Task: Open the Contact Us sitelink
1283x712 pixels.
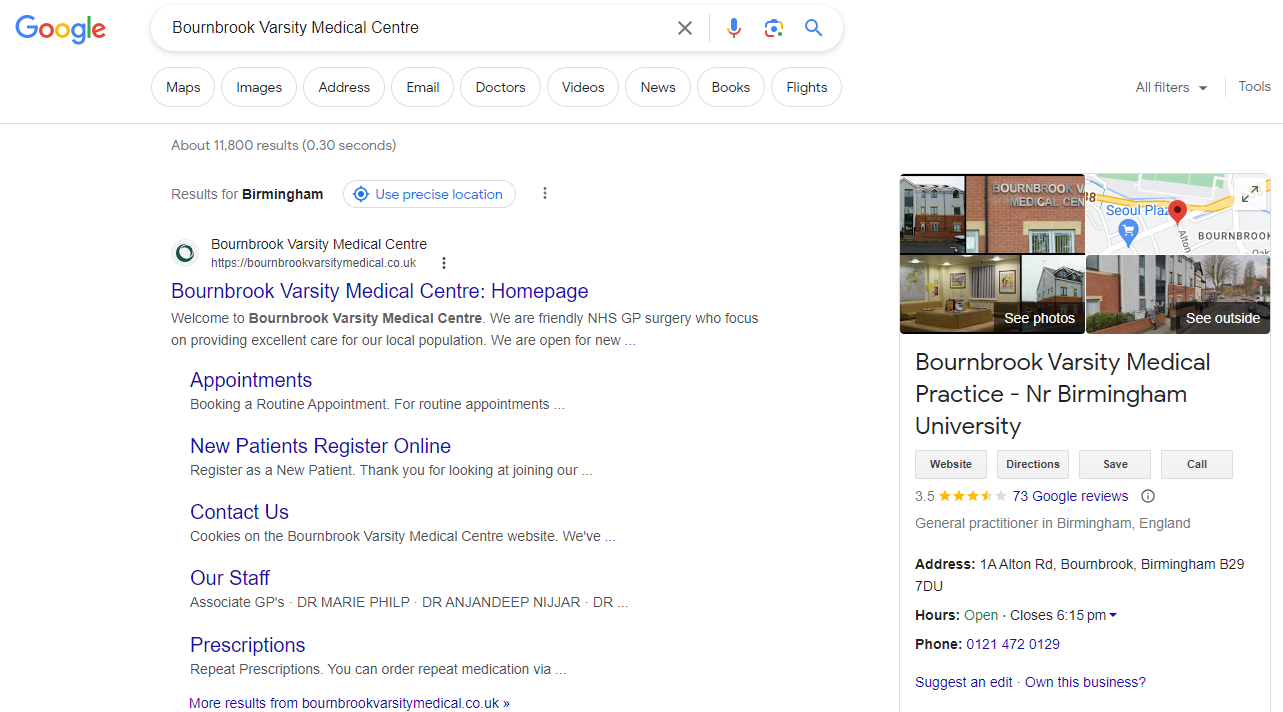Action: (x=239, y=512)
